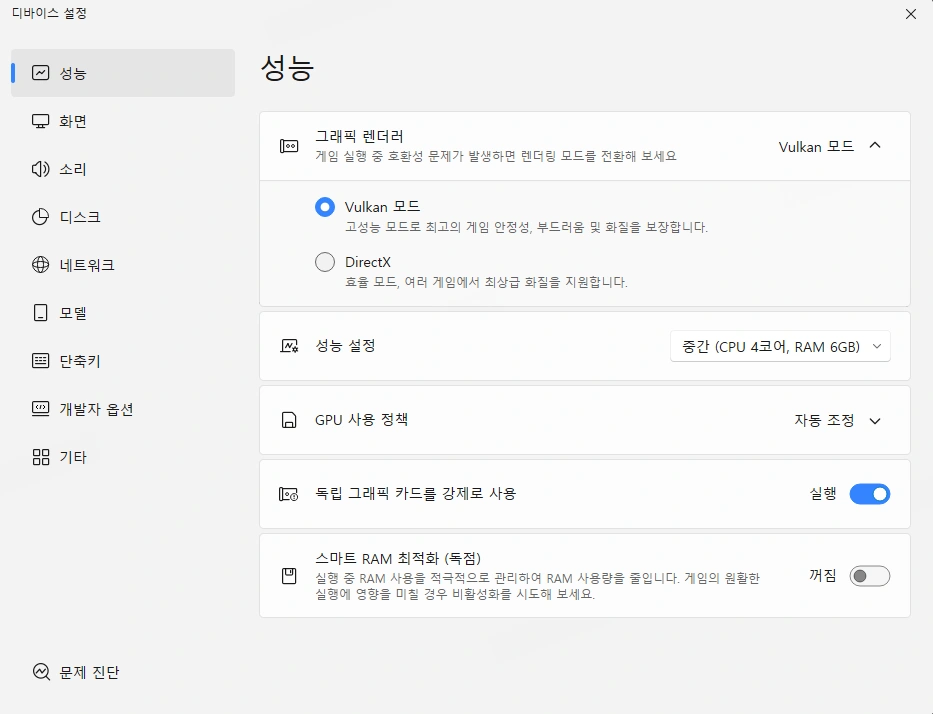Click the GPU 사용 정책 icon
The image size is (933, 714).
tap(289, 420)
